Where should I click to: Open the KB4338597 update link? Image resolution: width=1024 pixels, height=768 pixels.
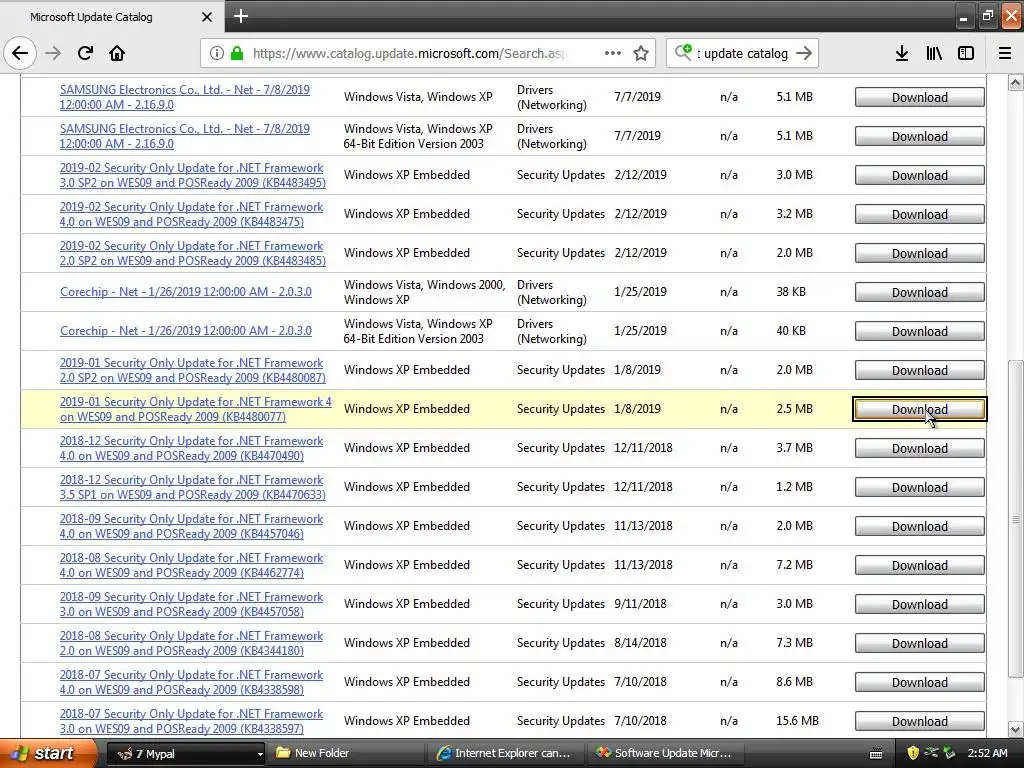pyautogui.click(x=191, y=721)
